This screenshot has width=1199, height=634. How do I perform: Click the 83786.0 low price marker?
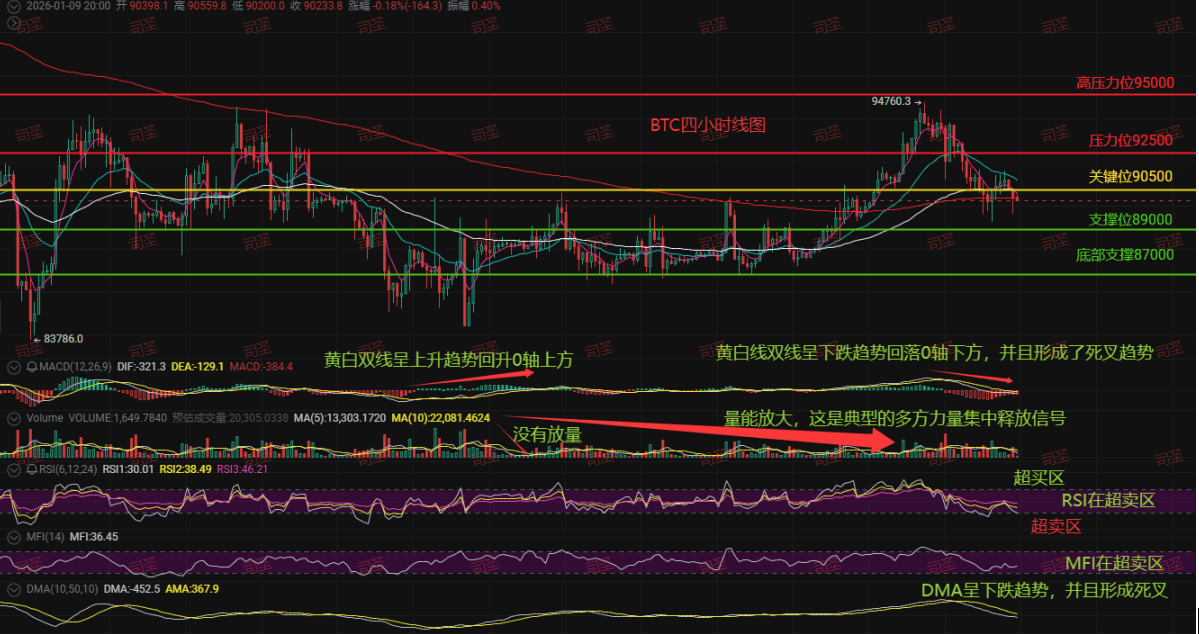coord(64,338)
